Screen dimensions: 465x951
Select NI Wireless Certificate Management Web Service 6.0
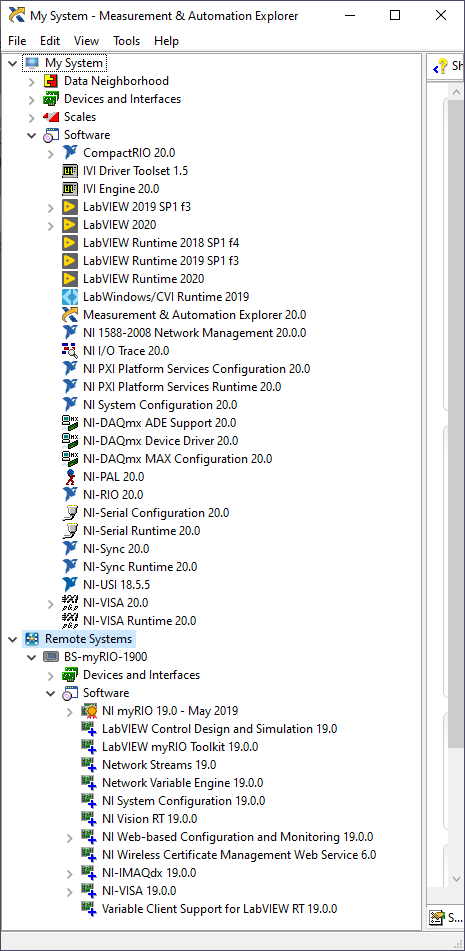coord(239,855)
